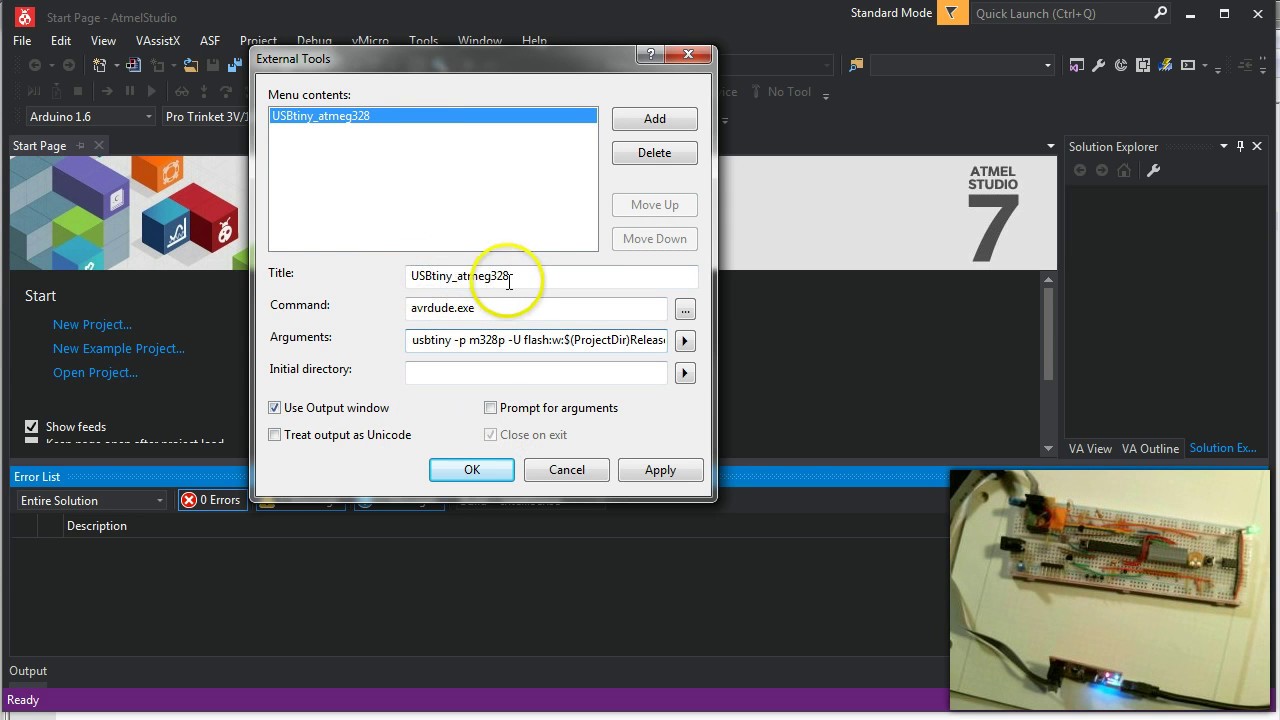This screenshot has height=720, width=1280.
Task: Click the Solution Explorer wrench Properties icon
Action: (x=1153, y=171)
